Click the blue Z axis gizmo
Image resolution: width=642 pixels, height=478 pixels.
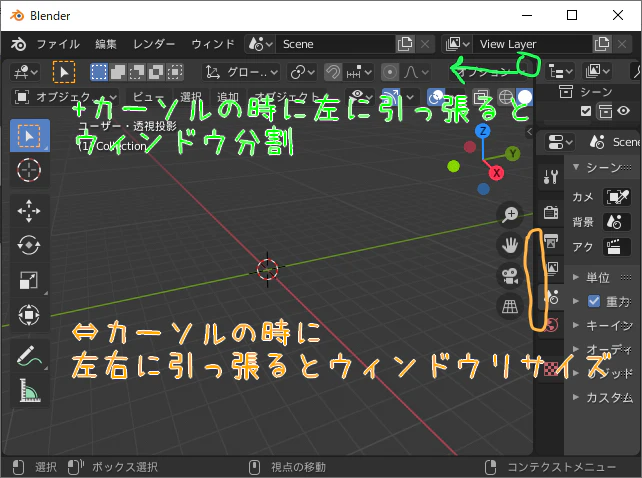pos(483,131)
